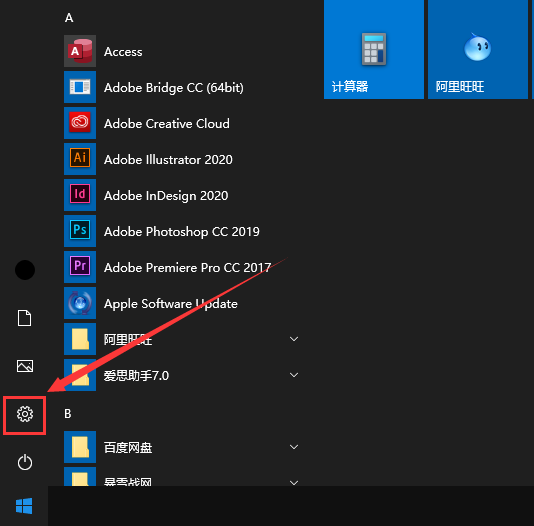The width and height of the screenshot is (534, 526).
Task: Expand the 爱思助手7.0 folder chevron
Action: [x=294, y=375]
